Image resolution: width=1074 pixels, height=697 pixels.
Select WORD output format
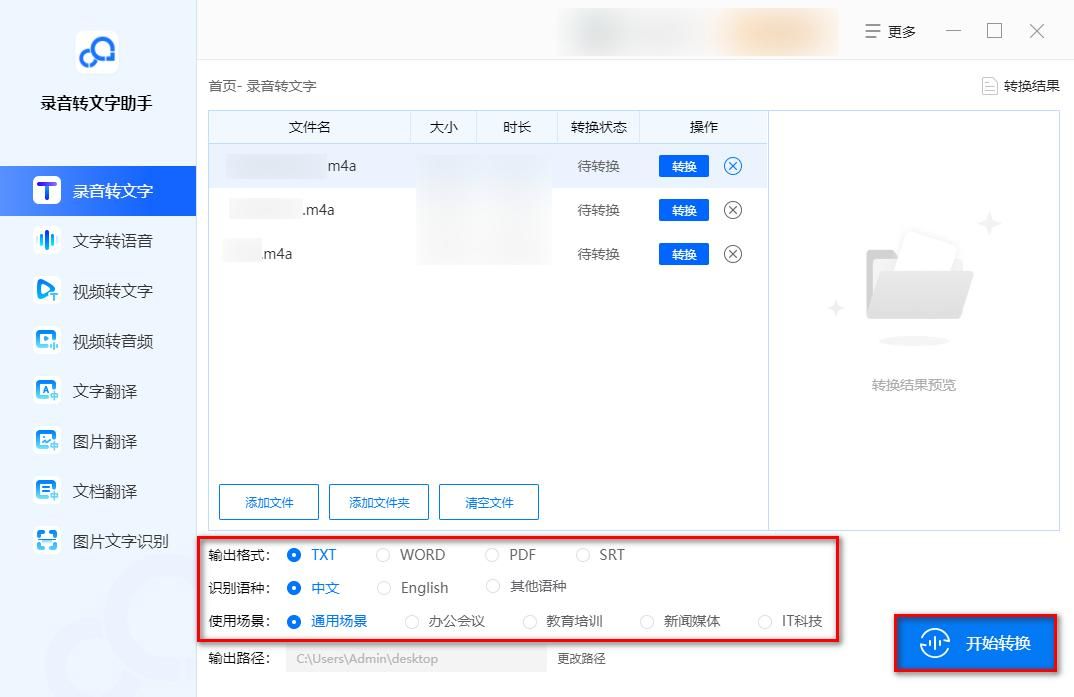tap(411, 555)
